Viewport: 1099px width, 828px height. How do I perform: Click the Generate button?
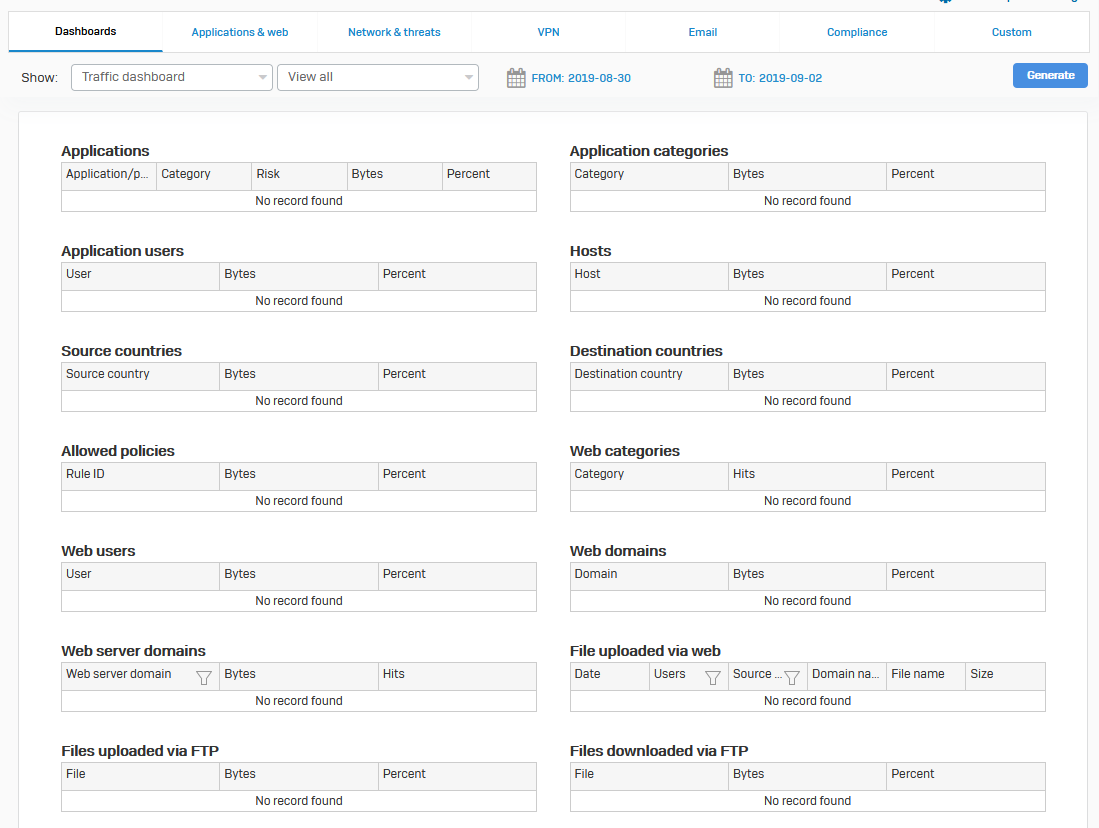point(1050,75)
